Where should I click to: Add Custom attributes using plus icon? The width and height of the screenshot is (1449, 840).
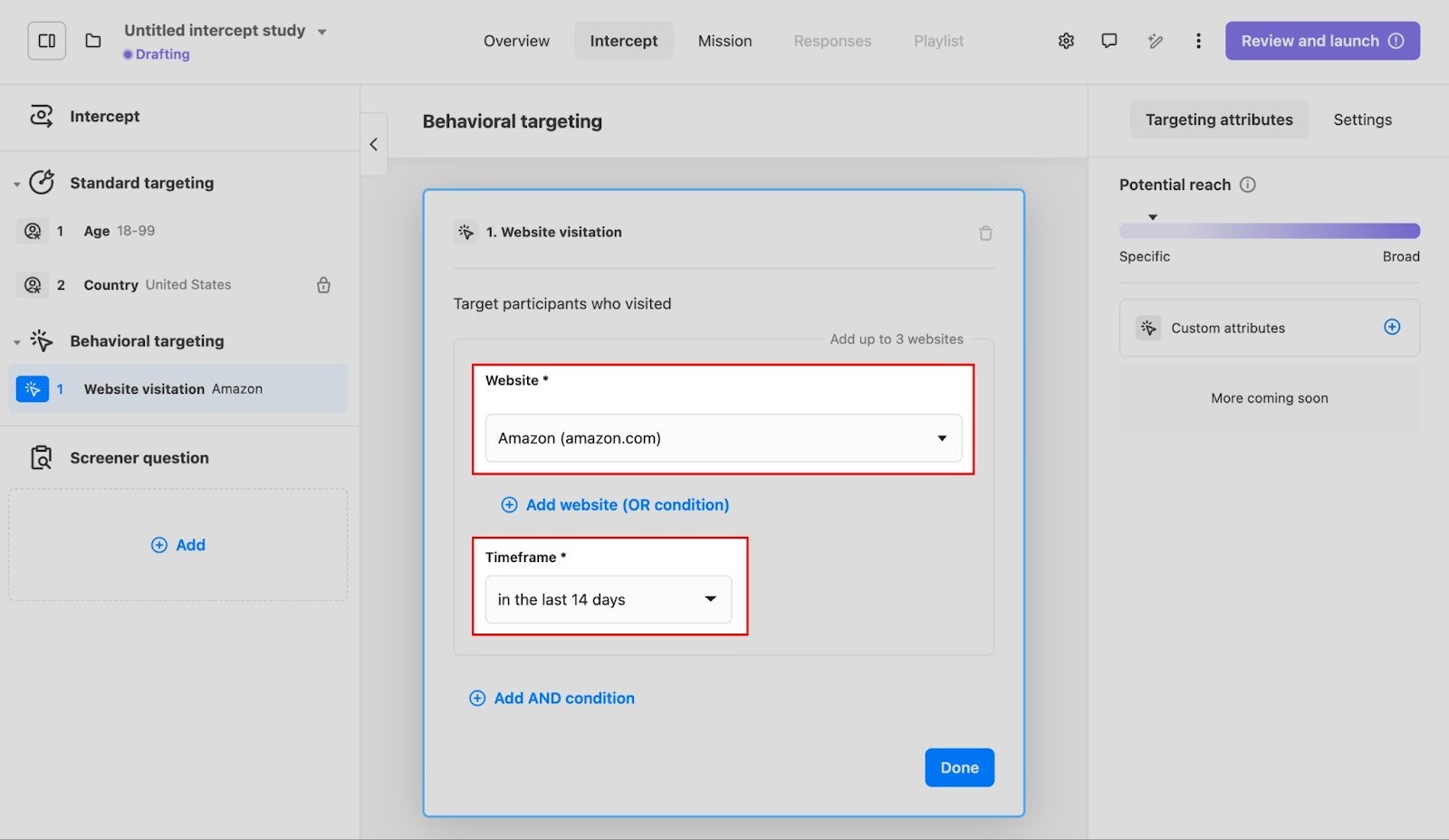pos(1392,327)
